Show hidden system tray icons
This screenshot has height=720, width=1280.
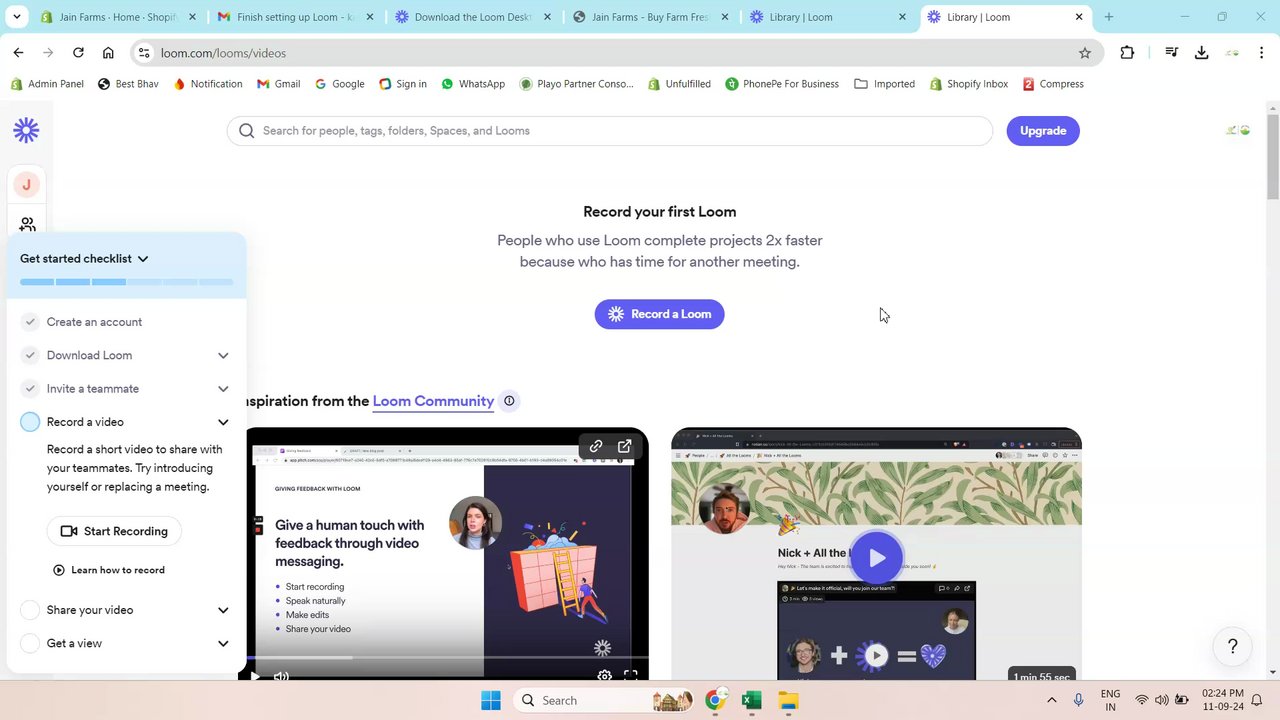[x=1051, y=700]
